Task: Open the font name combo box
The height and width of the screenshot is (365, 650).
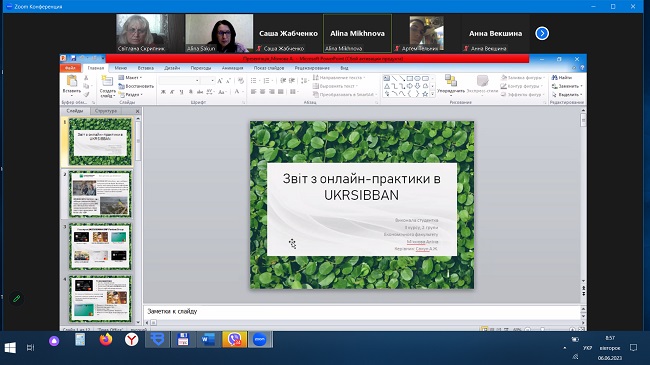Action: pyautogui.click(x=179, y=80)
